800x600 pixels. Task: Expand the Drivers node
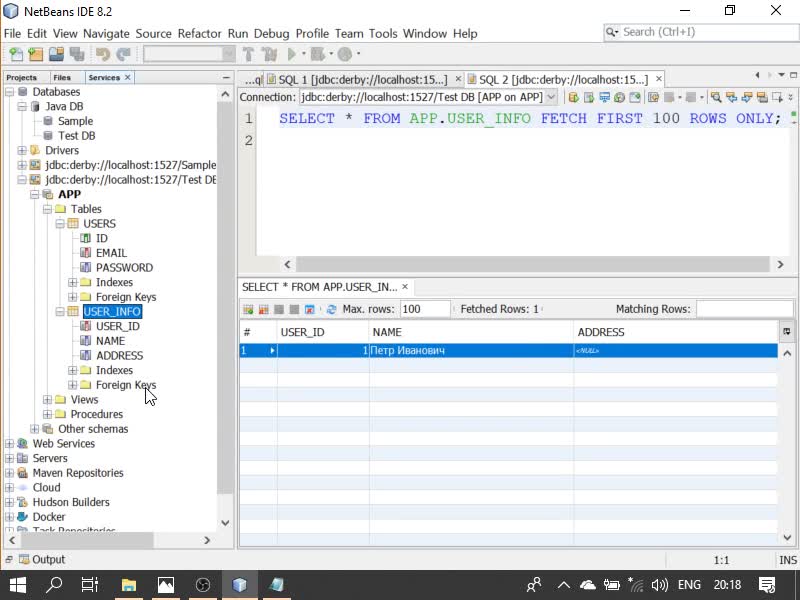tap(22, 150)
